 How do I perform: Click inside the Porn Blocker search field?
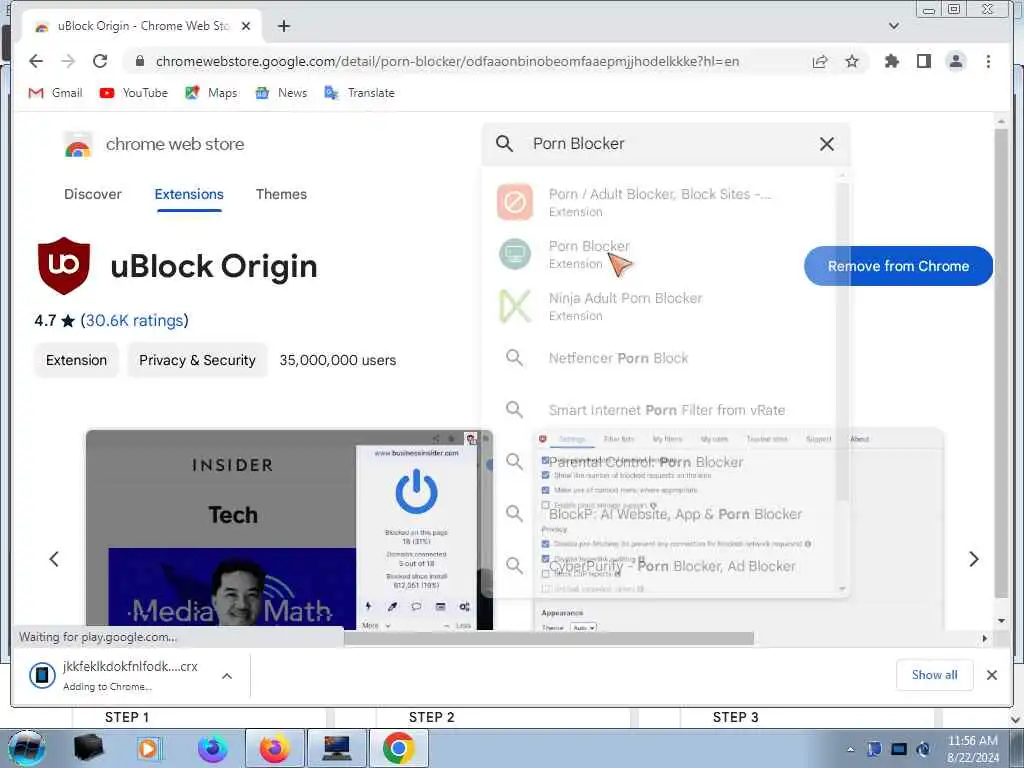click(666, 144)
